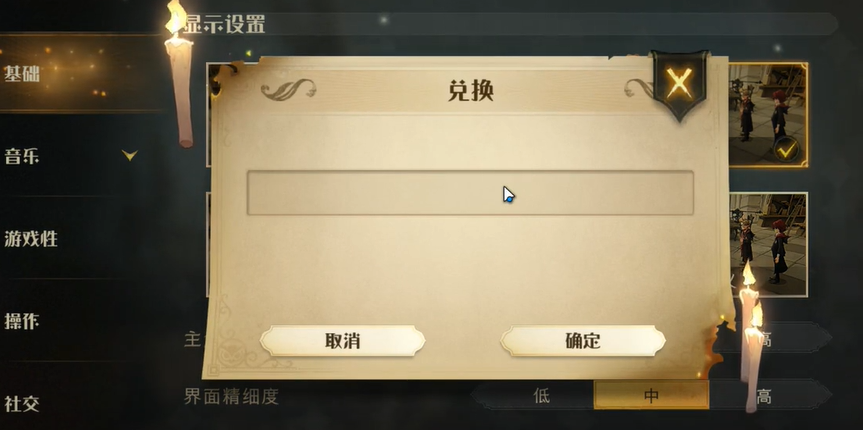This screenshot has height=430, width=863.
Task: Click the 取消 button
Action: point(342,341)
